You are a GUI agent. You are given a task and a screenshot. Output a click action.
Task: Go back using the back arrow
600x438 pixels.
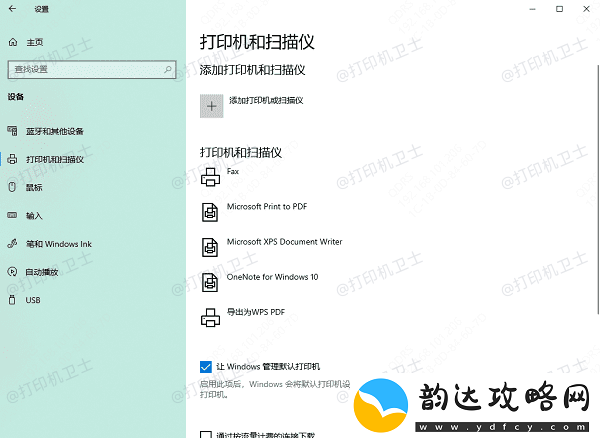(12, 8)
